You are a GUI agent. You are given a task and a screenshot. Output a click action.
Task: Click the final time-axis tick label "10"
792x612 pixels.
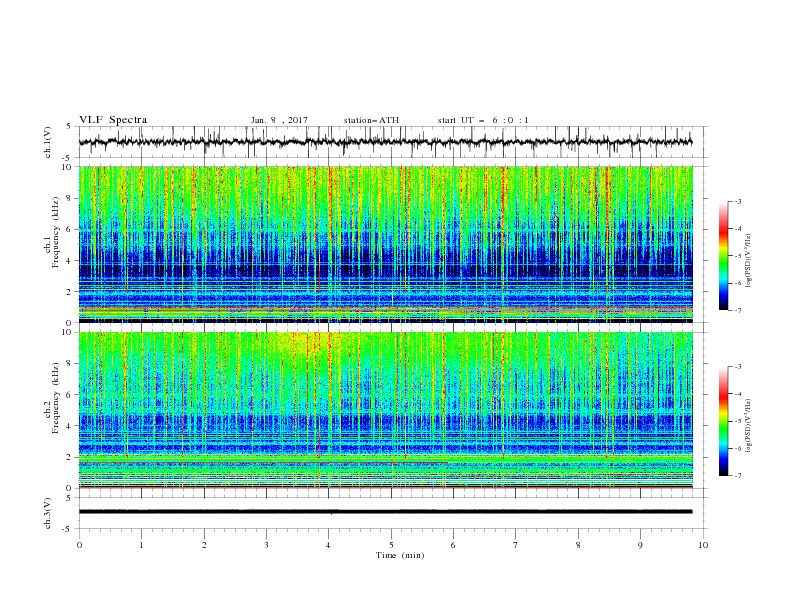(703, 545)
